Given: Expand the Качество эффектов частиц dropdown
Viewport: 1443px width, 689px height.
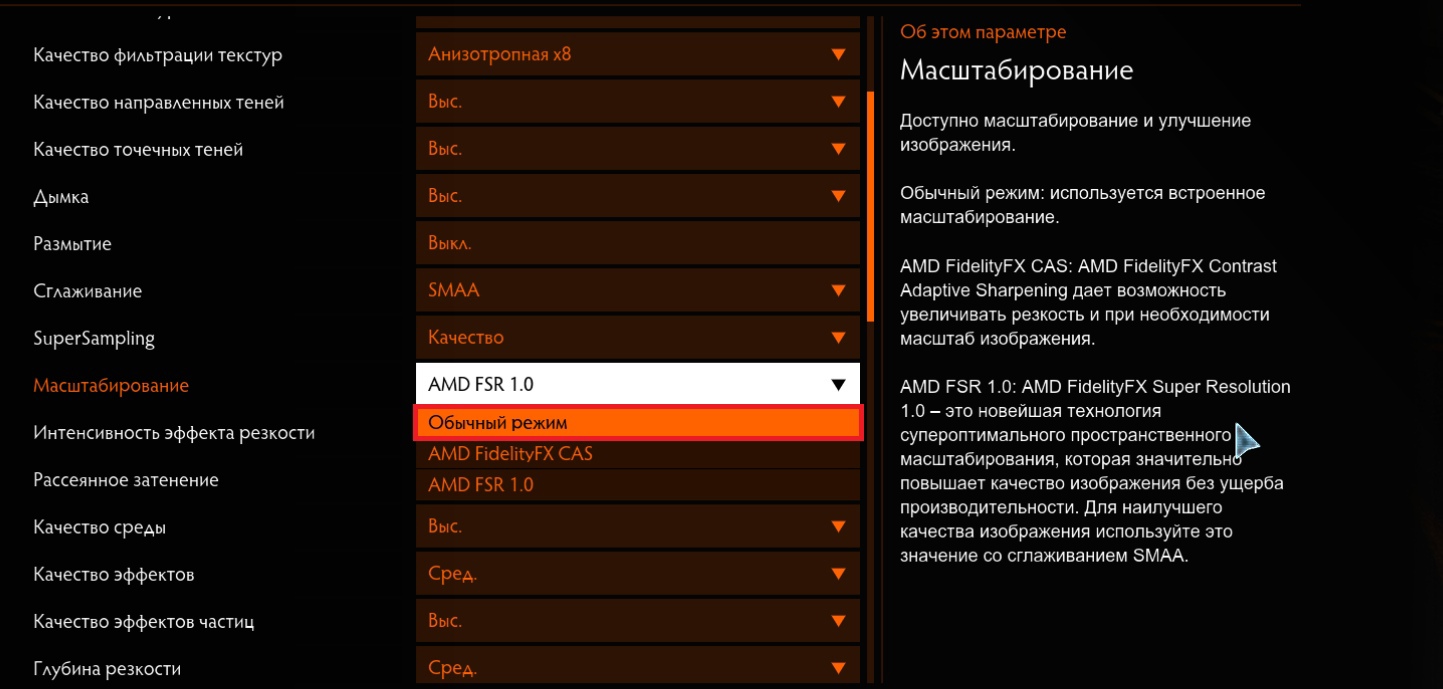Looking at the screenshot, I should (638, 621).
